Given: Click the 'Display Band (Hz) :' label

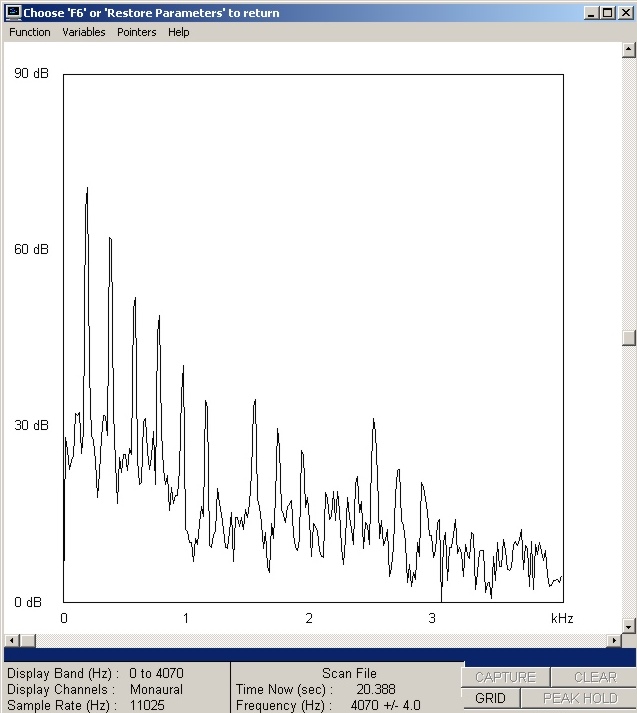Looking at the screenshot, I should pos(63,673).
